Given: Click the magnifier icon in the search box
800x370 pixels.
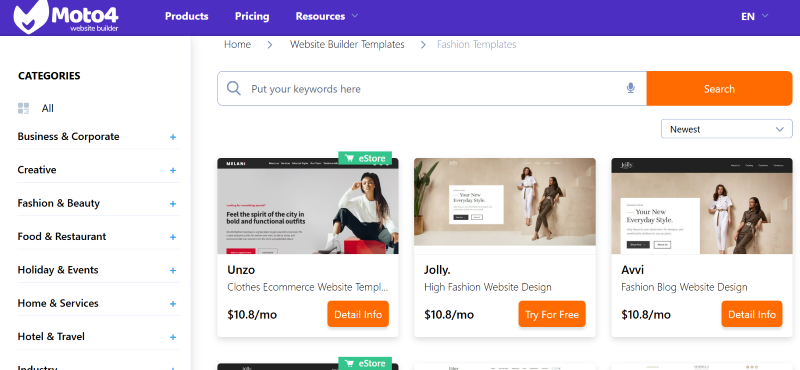Looking at the screenshot, I should (234, 88).
